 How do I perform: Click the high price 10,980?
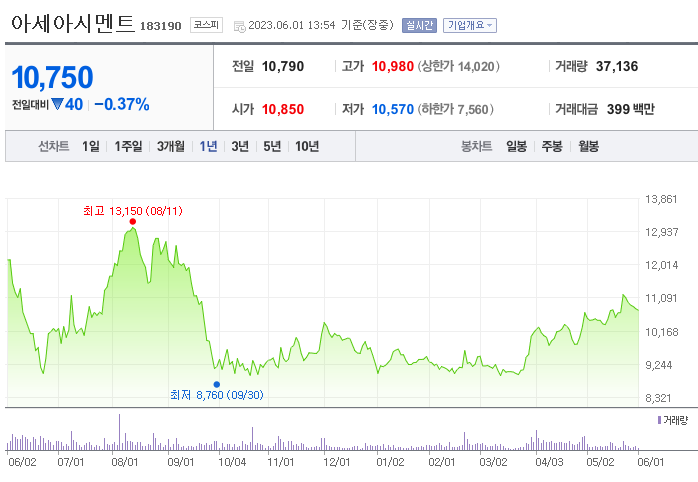tap(393, 66)
